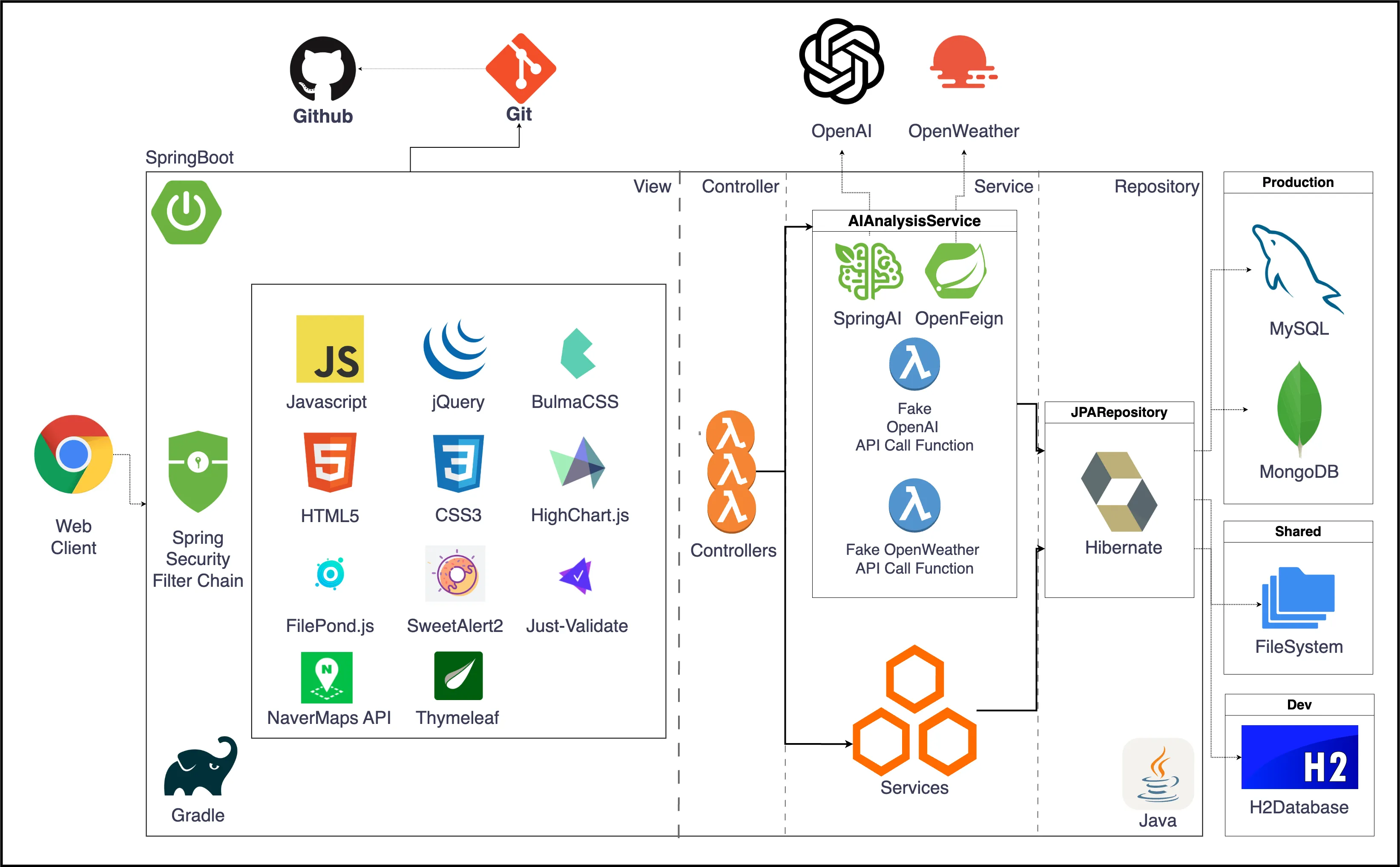Click the green SpringBoot power hexagon
This screenshot has height=867, width=1400.
pyautogui.click(x=187, y=212)
